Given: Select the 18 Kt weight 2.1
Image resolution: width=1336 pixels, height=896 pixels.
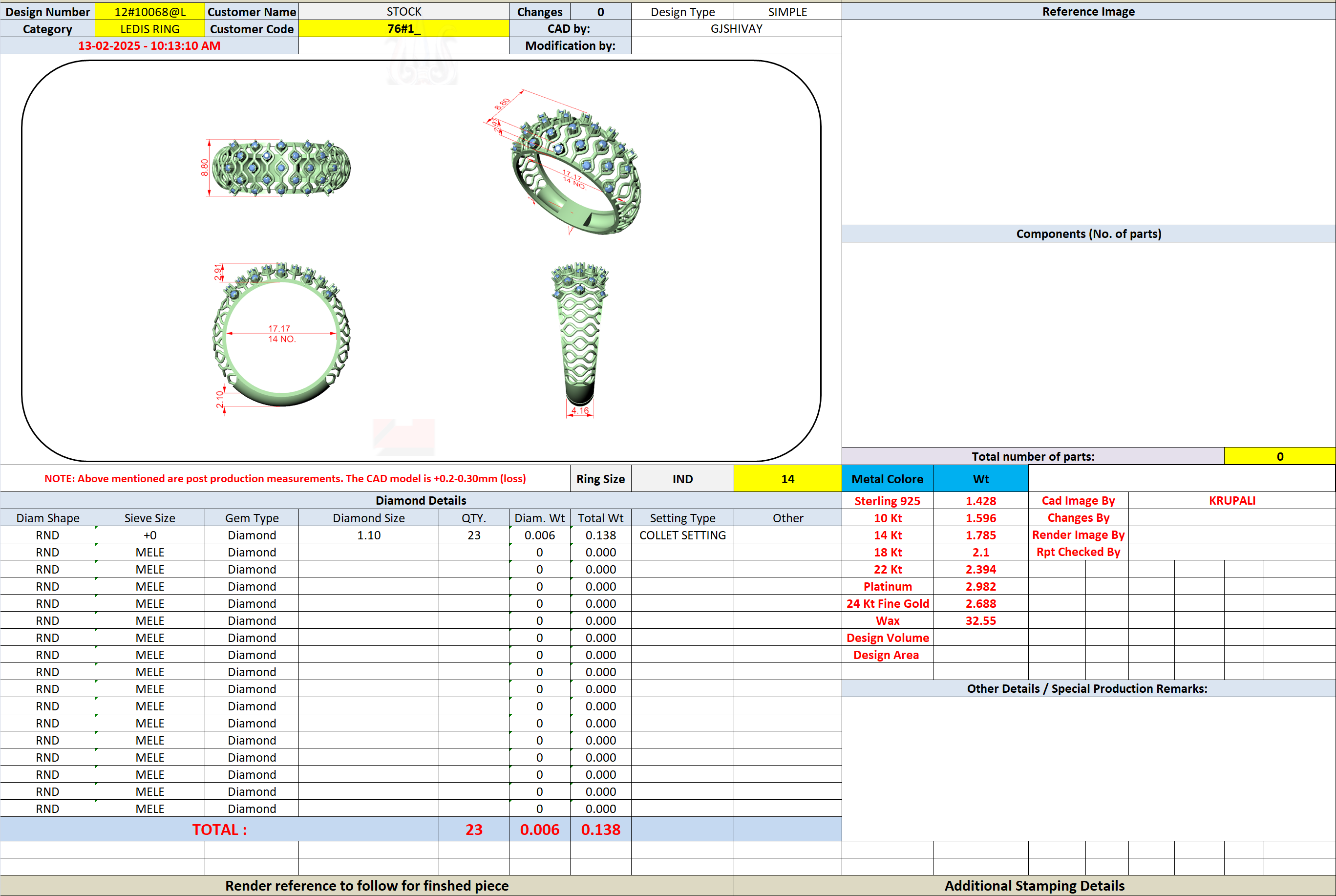Looking at the screenshot, I should [981, 552].
